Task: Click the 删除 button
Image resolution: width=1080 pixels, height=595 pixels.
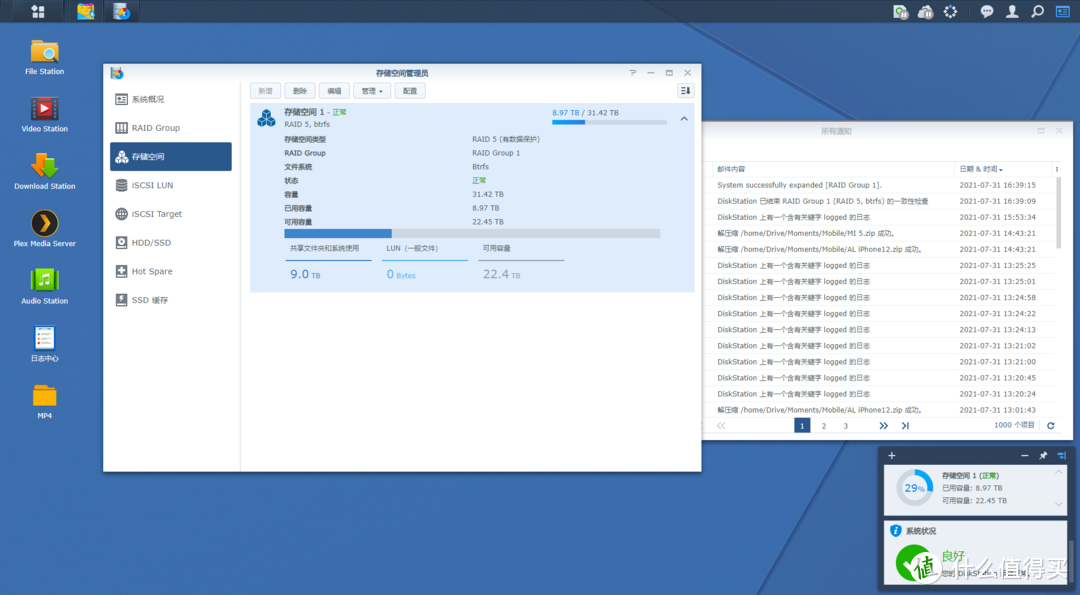Action: 300,91
